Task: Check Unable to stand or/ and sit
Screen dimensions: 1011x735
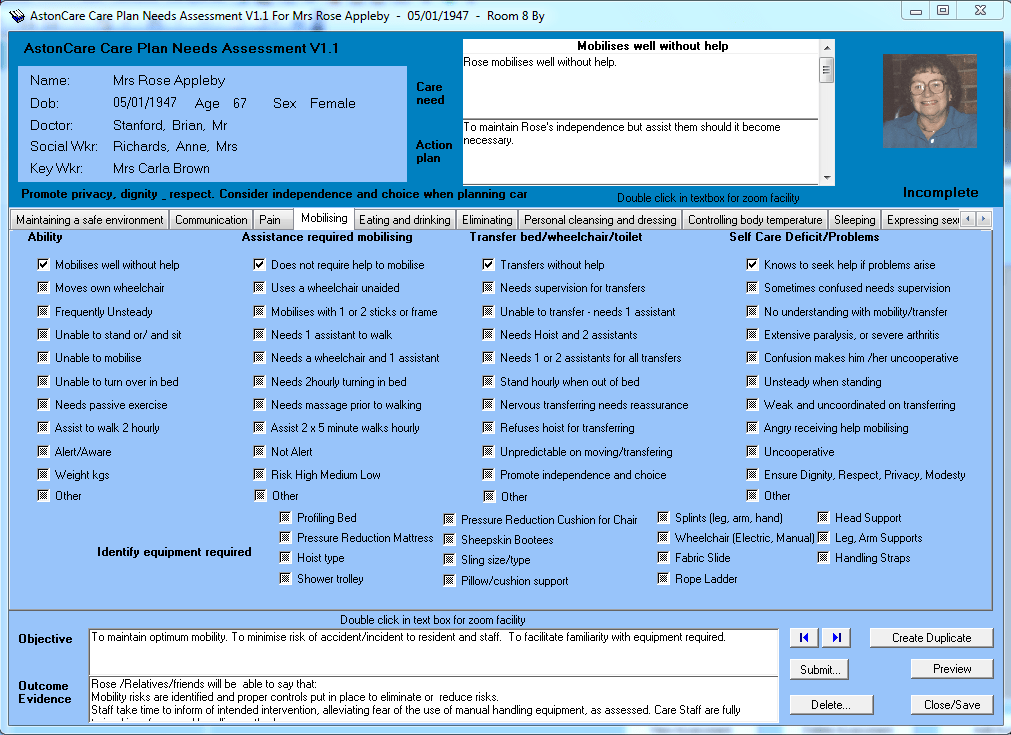Action: (43, 335)
